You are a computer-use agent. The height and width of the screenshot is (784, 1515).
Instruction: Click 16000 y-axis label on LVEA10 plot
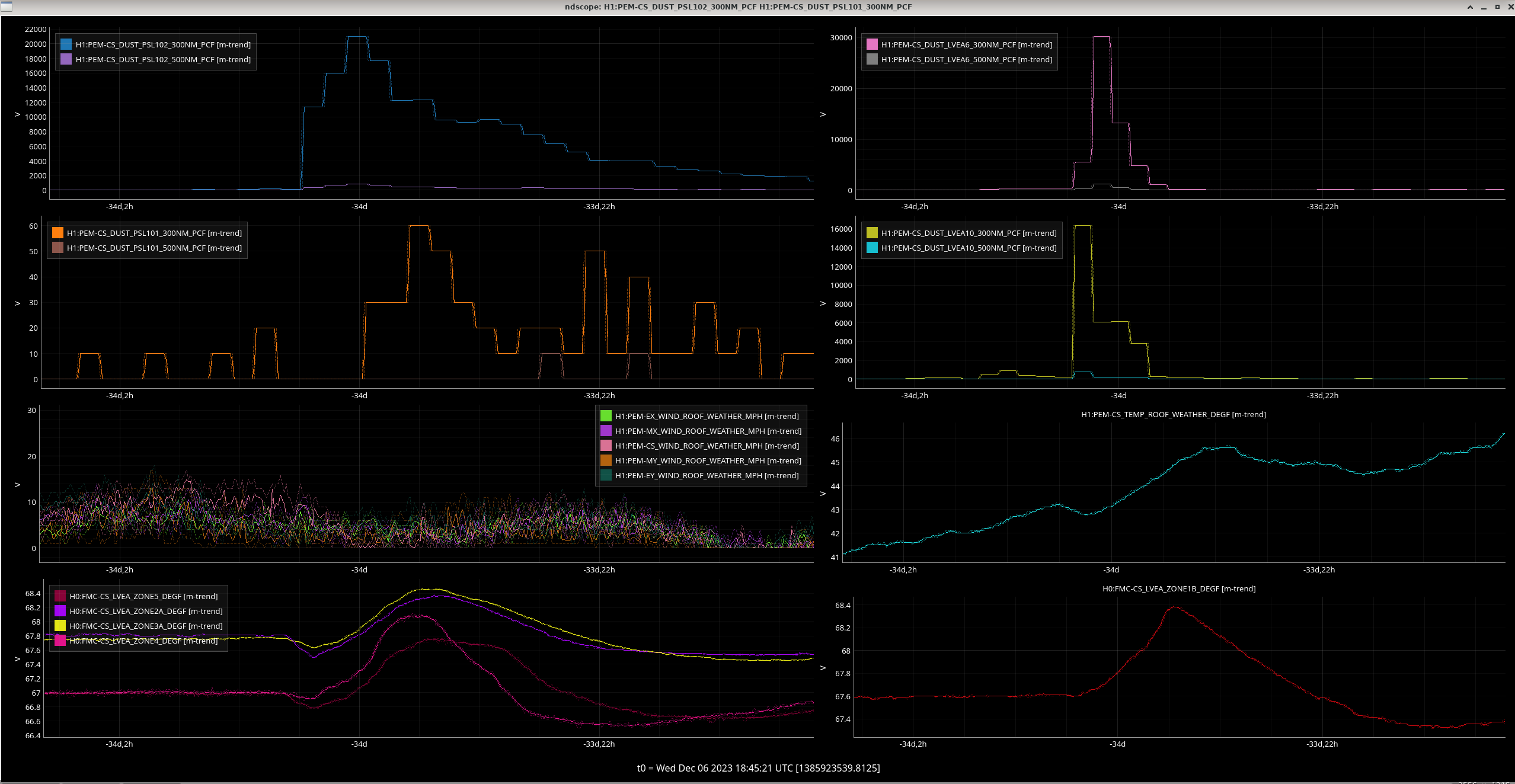pyautogui.click(x=841, y=229)
